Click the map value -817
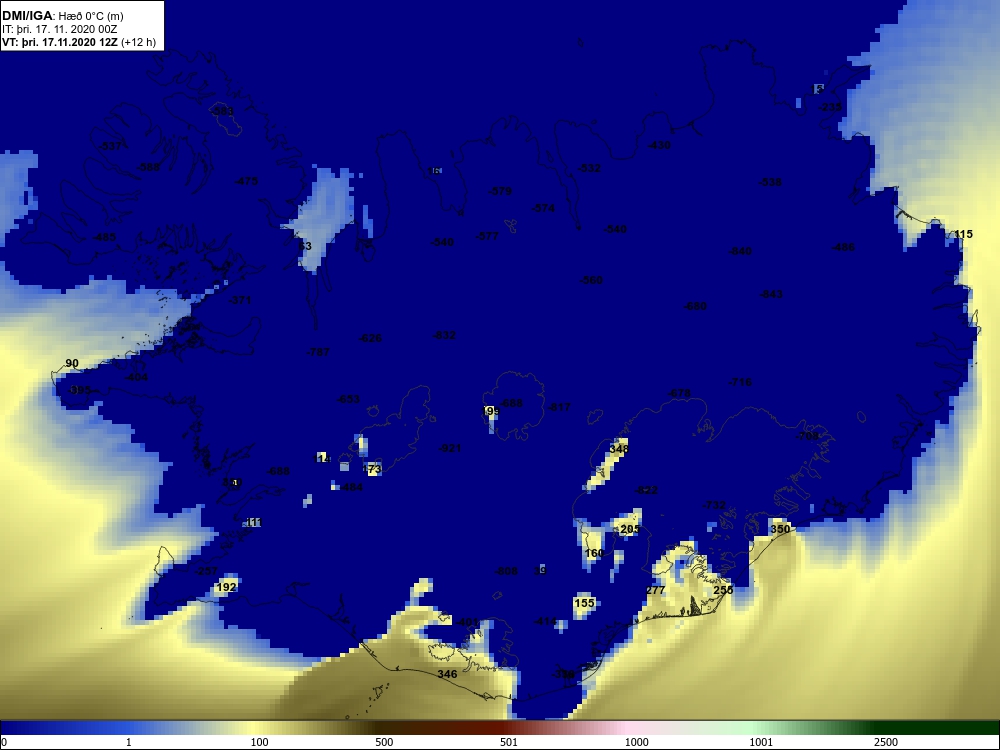 pos(559,408)
